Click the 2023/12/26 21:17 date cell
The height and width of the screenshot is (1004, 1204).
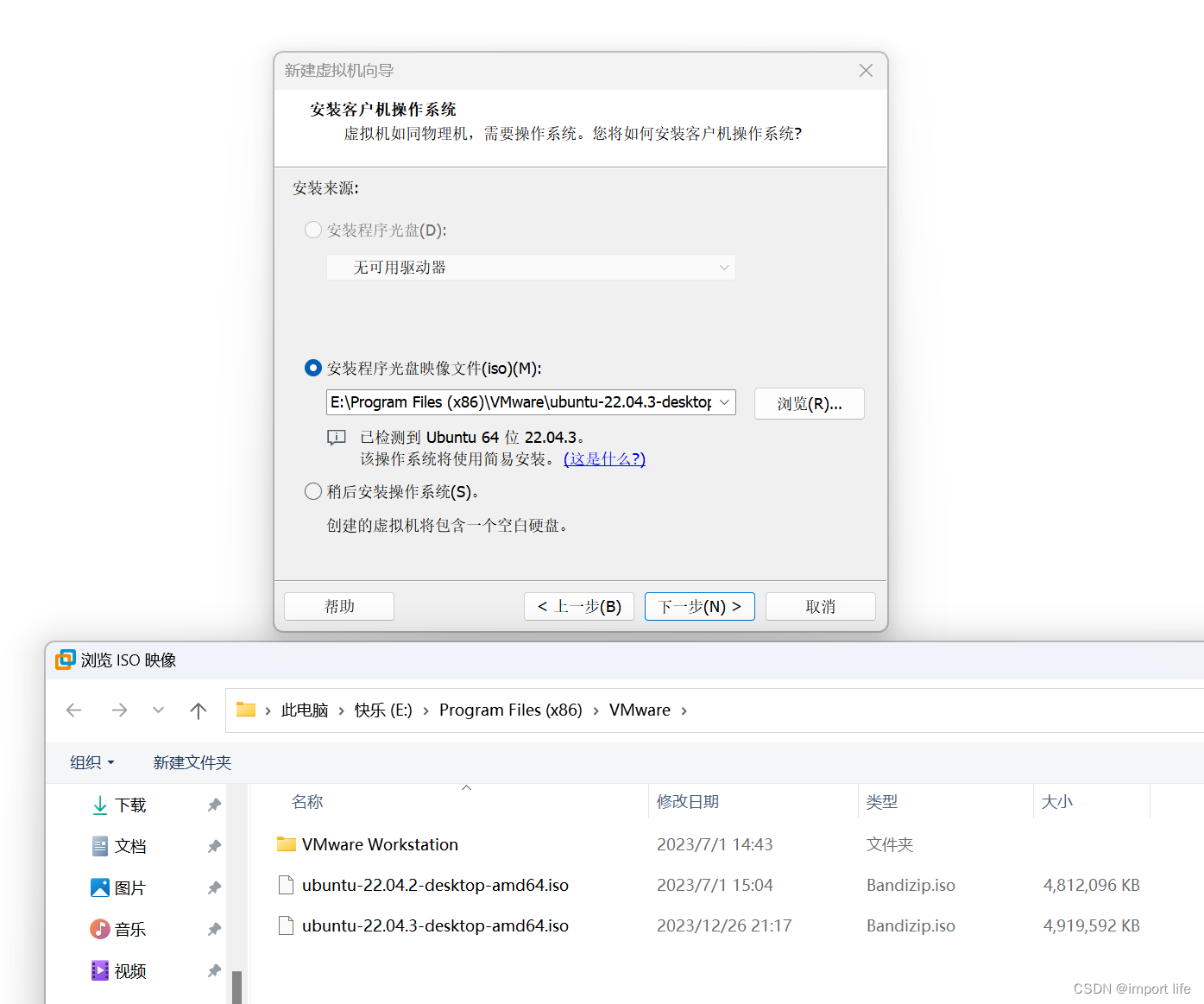[724, 925]
